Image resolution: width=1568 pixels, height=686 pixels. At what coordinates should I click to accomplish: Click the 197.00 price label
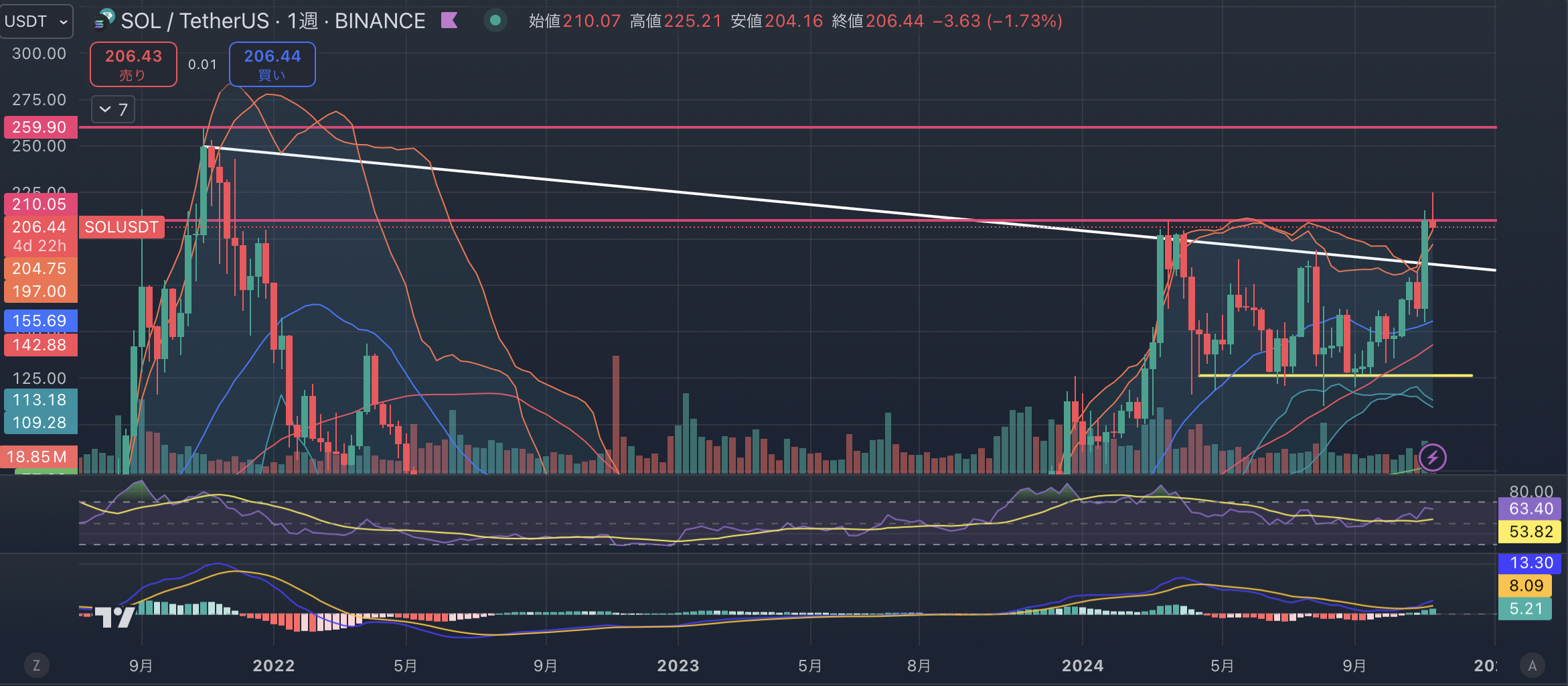40,291
